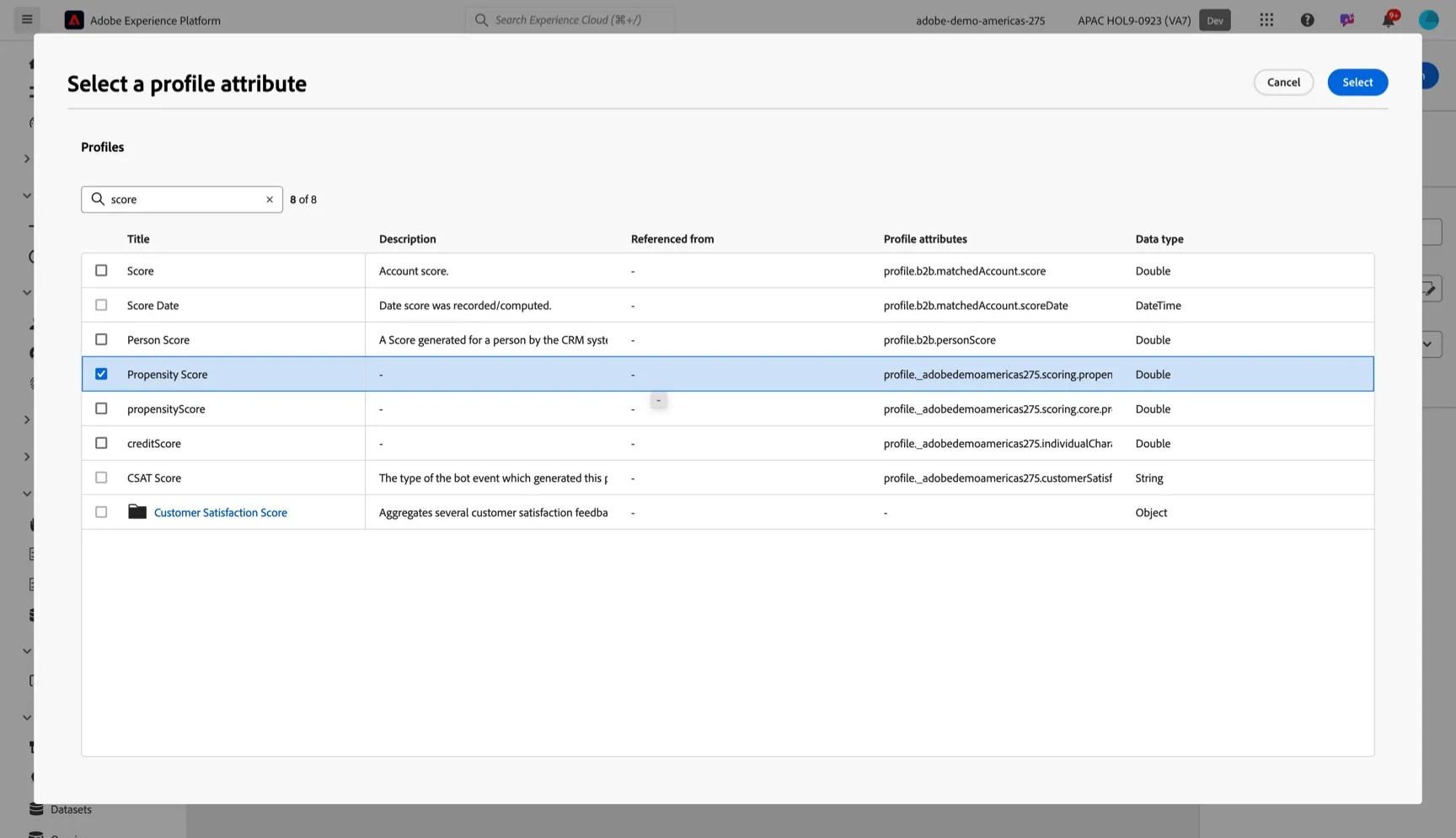
Task: Check the propensityScore row checkbox
Action: (101, 408)
